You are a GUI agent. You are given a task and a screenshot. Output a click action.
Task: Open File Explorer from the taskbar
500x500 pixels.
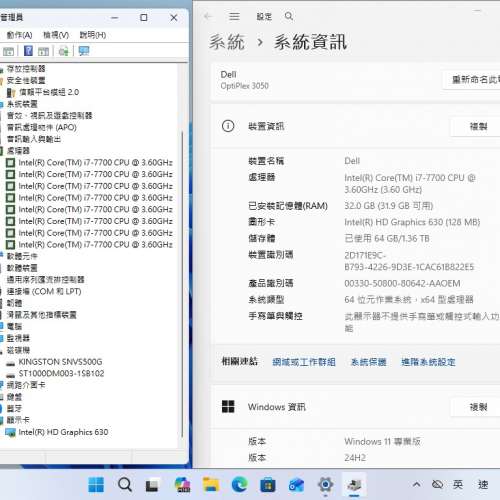click(x=211, y=484)
